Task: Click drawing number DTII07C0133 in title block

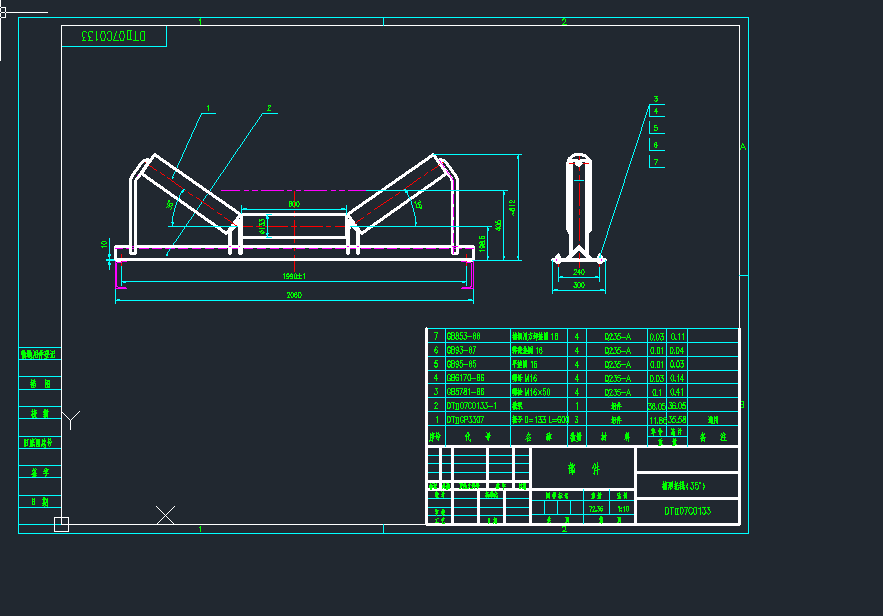Action: (687, 511)
